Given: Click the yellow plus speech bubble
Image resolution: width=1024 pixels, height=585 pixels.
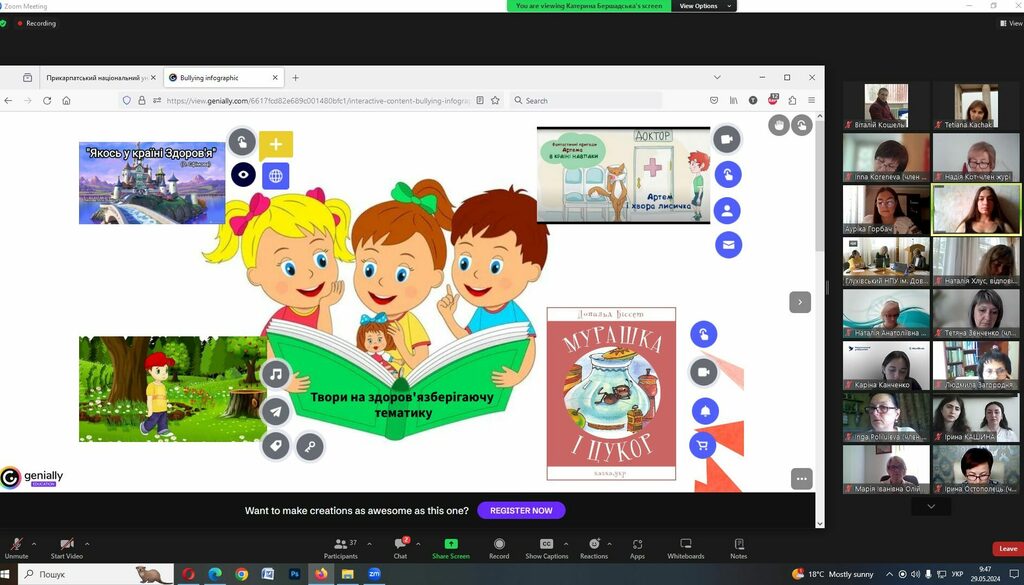Looking at the screenshot, I should (276, 144).
